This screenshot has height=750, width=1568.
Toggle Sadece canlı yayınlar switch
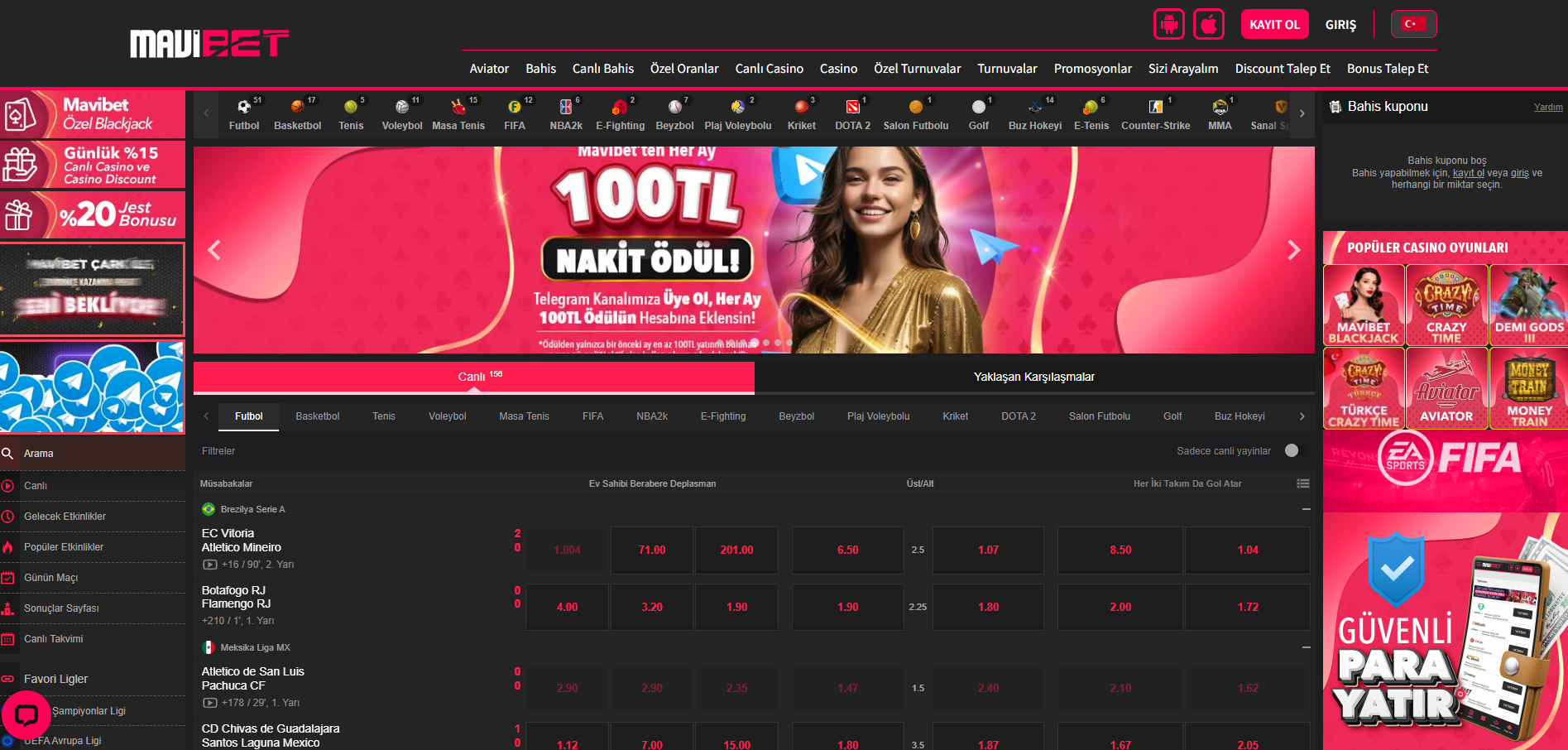[1292, 450]
